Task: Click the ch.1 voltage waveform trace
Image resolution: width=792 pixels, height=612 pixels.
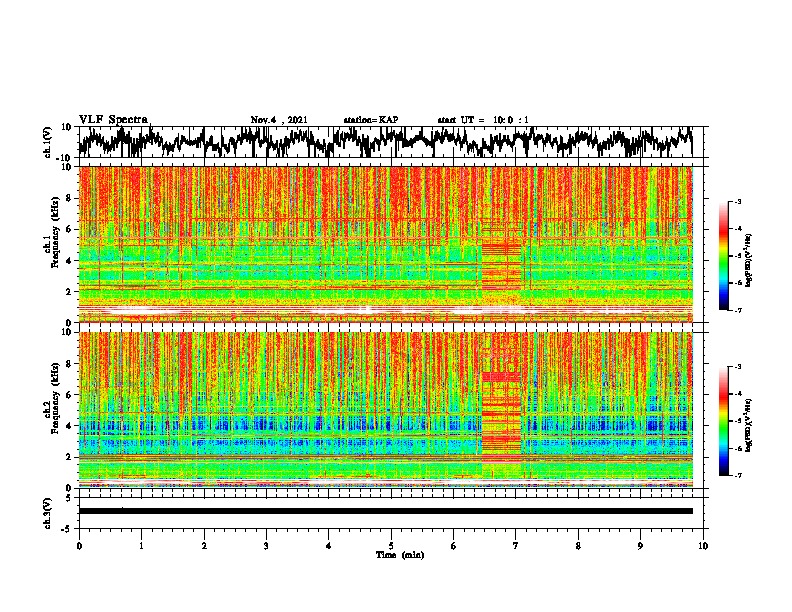Action: click(385, 142)
